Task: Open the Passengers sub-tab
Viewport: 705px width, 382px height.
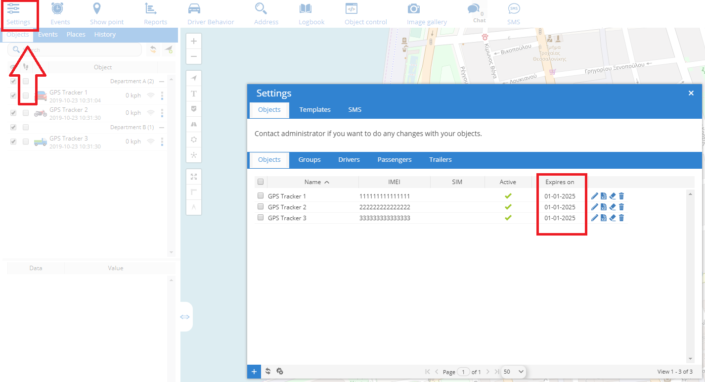Action: click(x=394, y=160)
